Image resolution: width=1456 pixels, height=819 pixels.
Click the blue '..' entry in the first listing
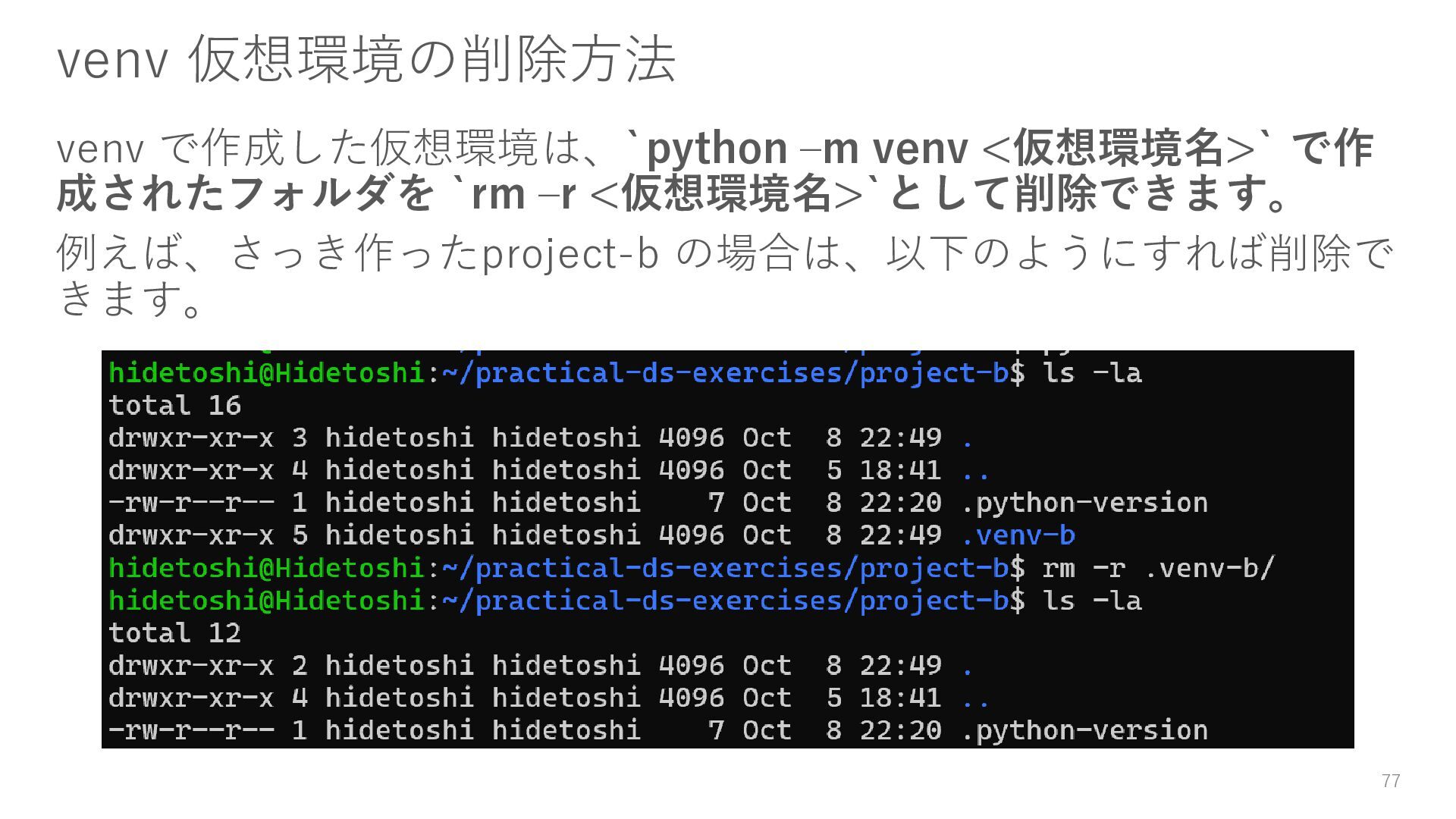[x=975, y=471]
